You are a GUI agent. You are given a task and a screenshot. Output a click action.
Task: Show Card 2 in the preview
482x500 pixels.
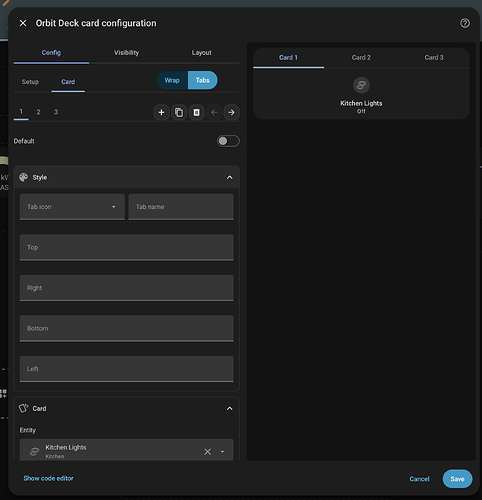tap(361, 58)
